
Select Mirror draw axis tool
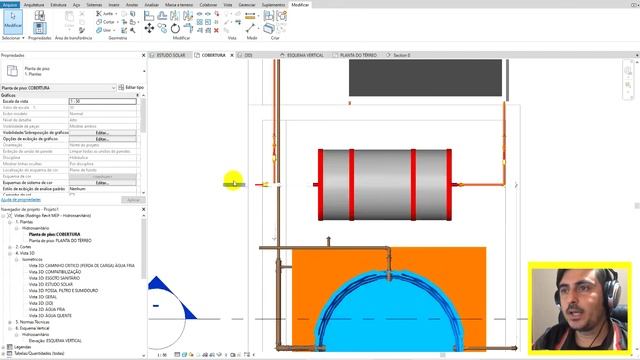tap(187, 16)
